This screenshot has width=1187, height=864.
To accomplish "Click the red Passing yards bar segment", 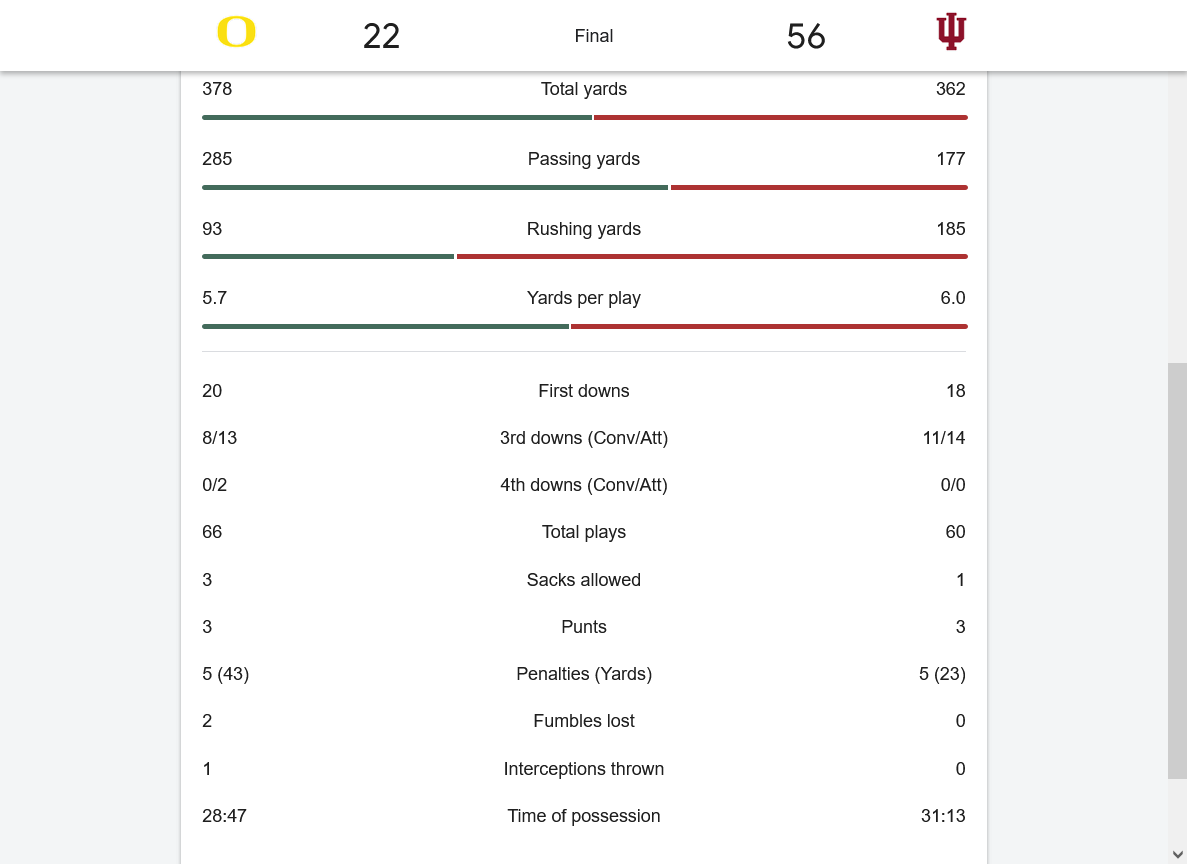I will point(819,187).
